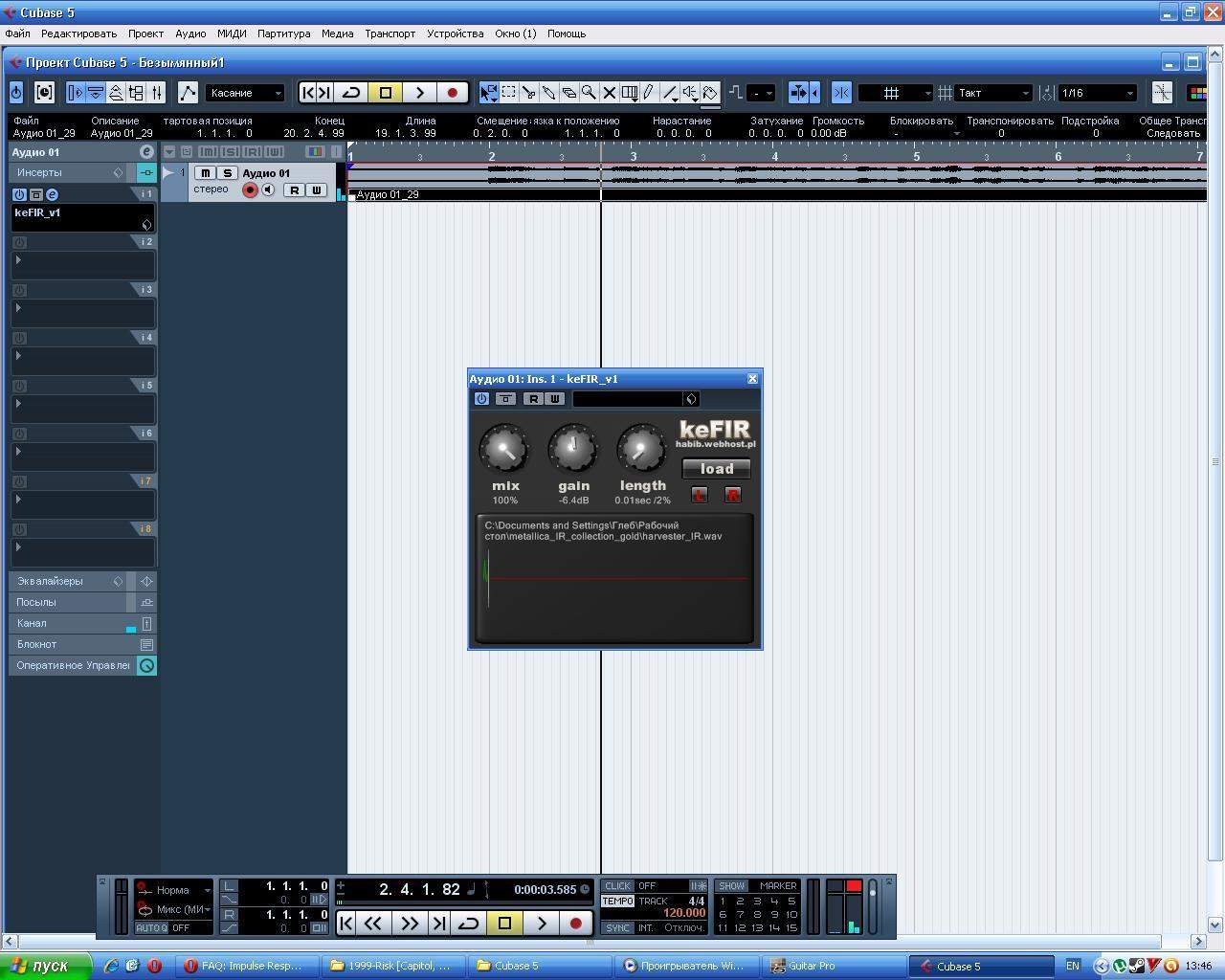
Task: Open the Аудио menu
Action: point(190,33)
